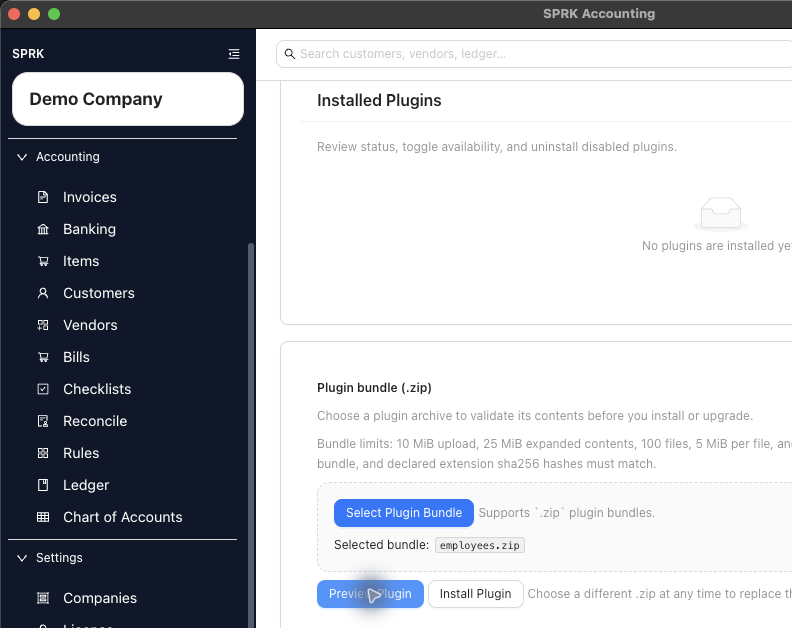The image size is (792, 628).
Task: Open Checklists
Action: pyautogui.click(x=97, y=389)
